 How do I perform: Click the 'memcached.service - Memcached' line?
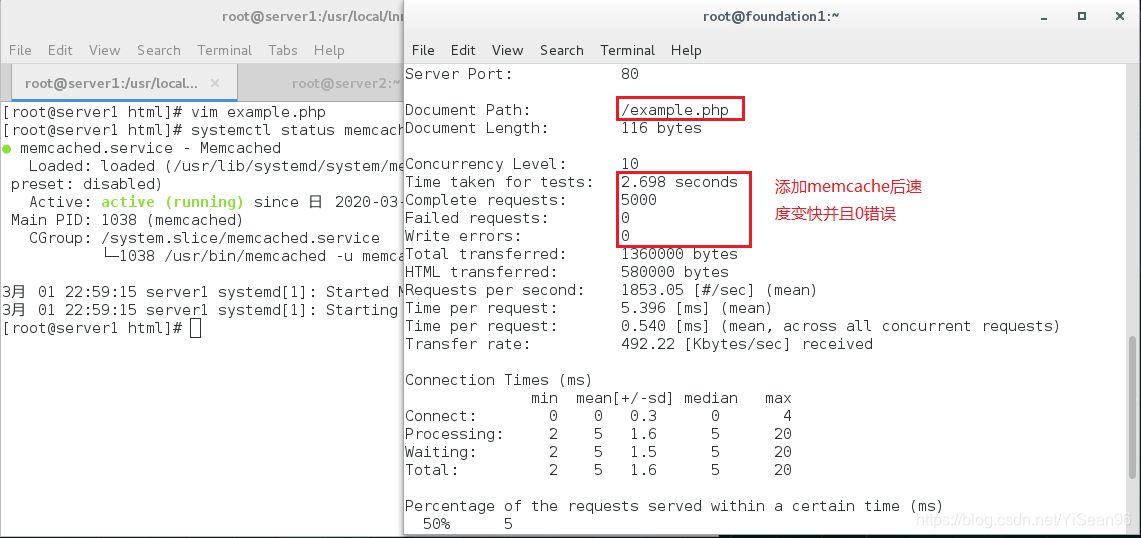(x=150, y=148)
